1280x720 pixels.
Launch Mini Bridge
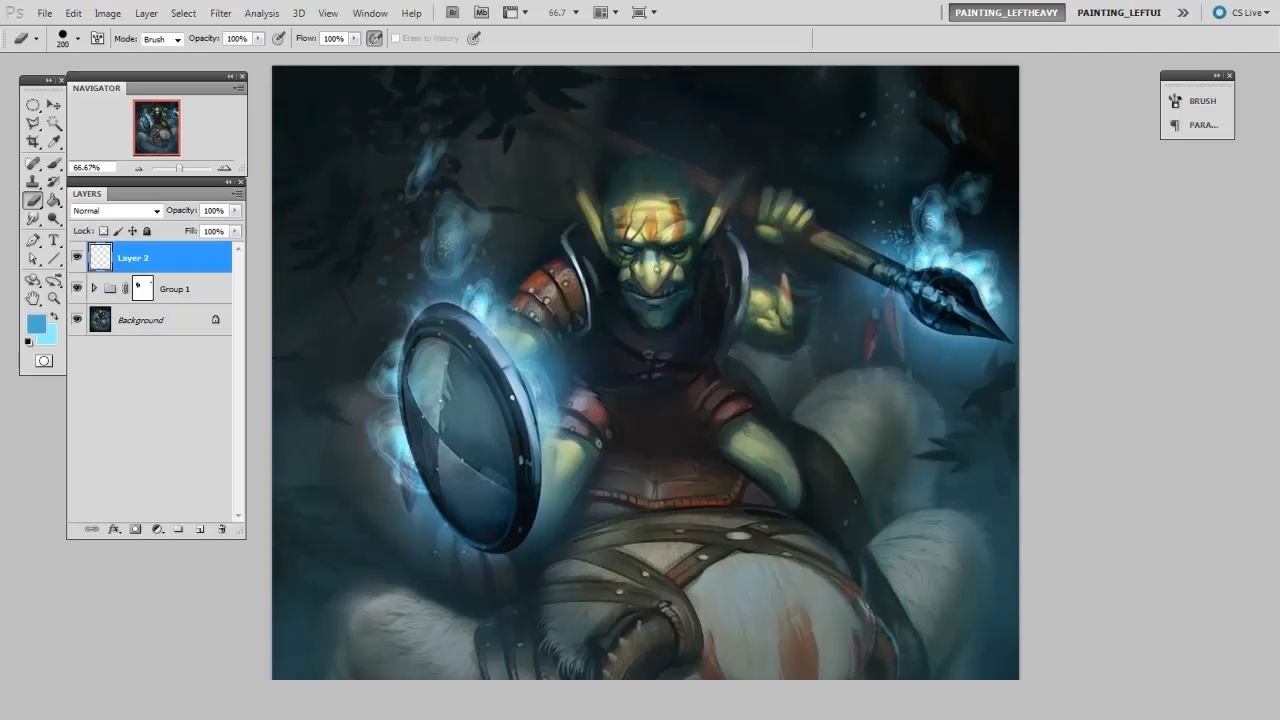click(x=481, y=13)
